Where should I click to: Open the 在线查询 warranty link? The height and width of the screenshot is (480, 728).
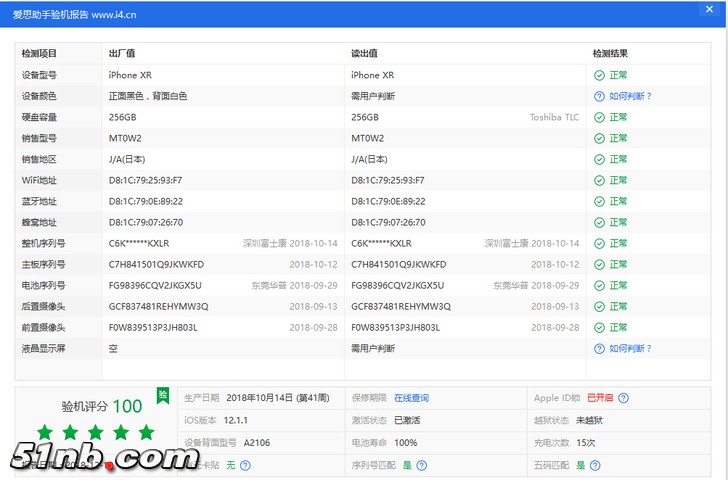coord(411,397)
